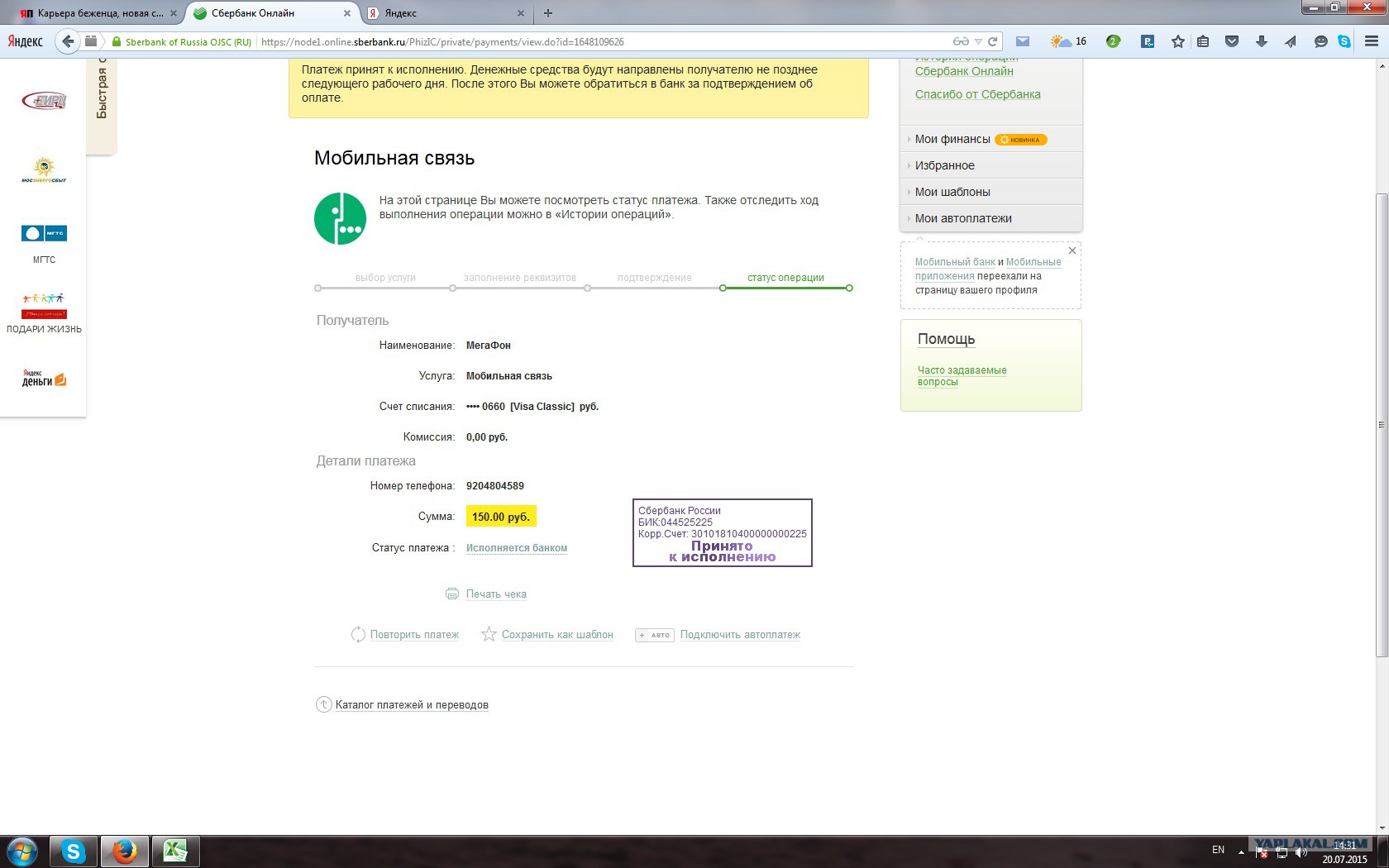Click the weather widget showing 16

click(x=1068, y=41)
